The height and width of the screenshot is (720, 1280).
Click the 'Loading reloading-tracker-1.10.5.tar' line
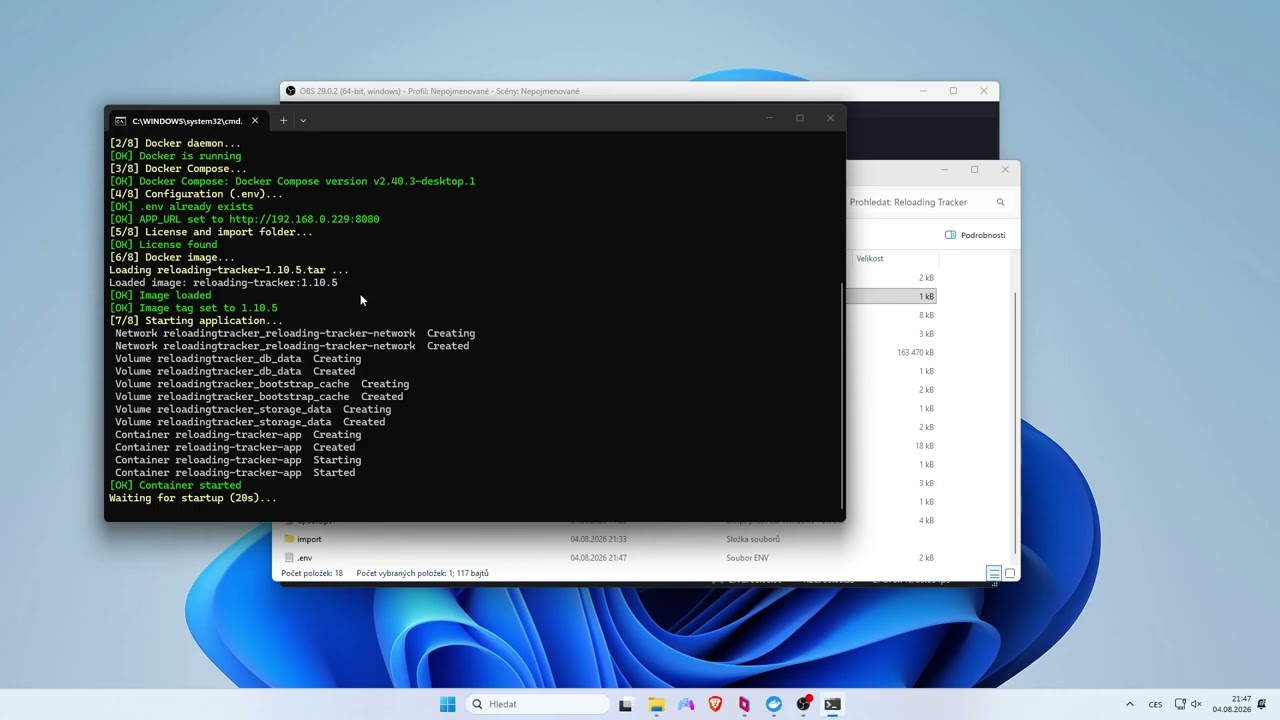coord(229,270)
